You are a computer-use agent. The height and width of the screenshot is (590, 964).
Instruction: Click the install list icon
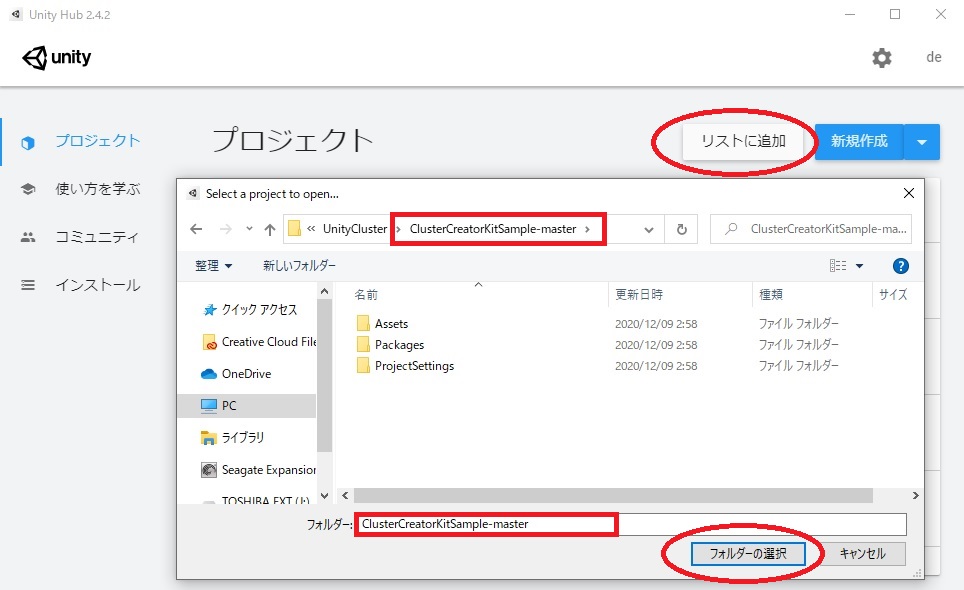[28, 285]
